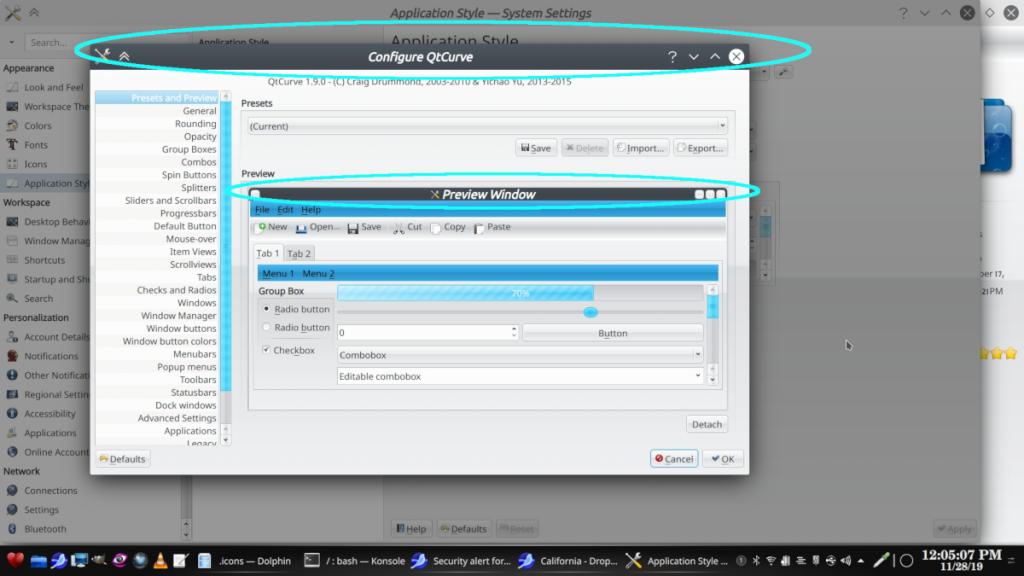Click the New toolbar icon in preview
1024x576 pixels.
(x=262, y=228)
